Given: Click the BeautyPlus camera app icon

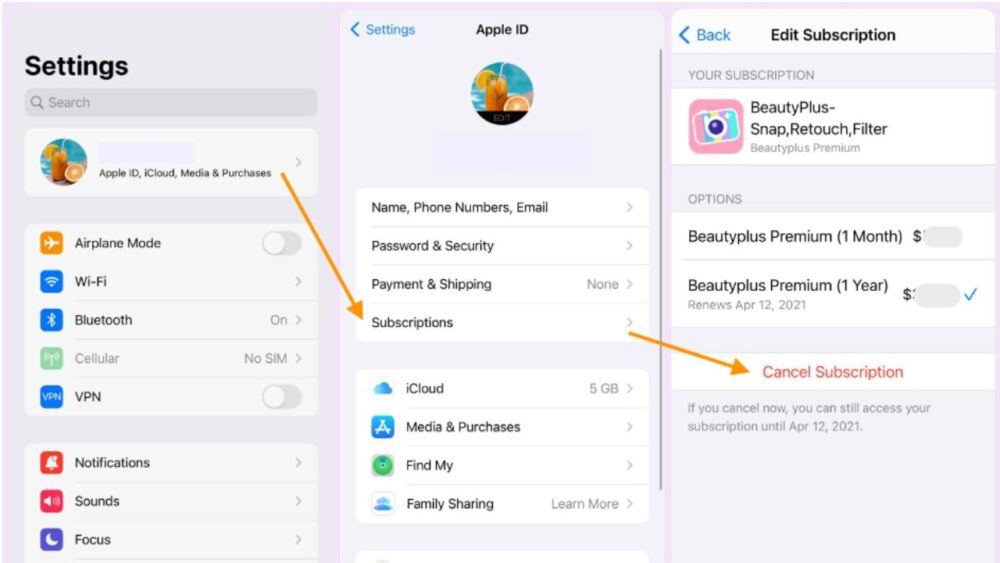Looking at the screenshot, I should (x=716, y=126).
